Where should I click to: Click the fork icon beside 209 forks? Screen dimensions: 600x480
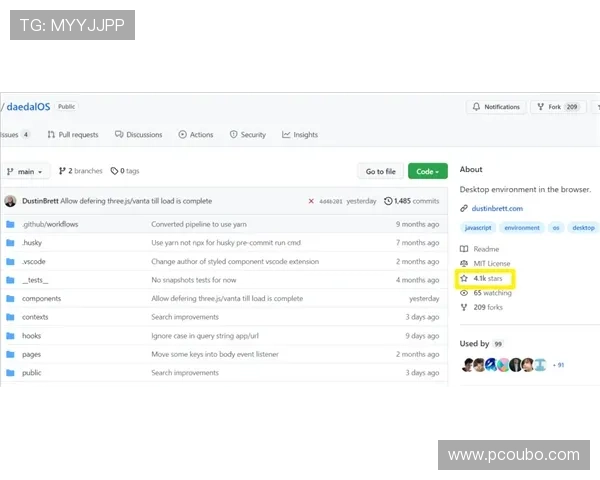point(464,307)
